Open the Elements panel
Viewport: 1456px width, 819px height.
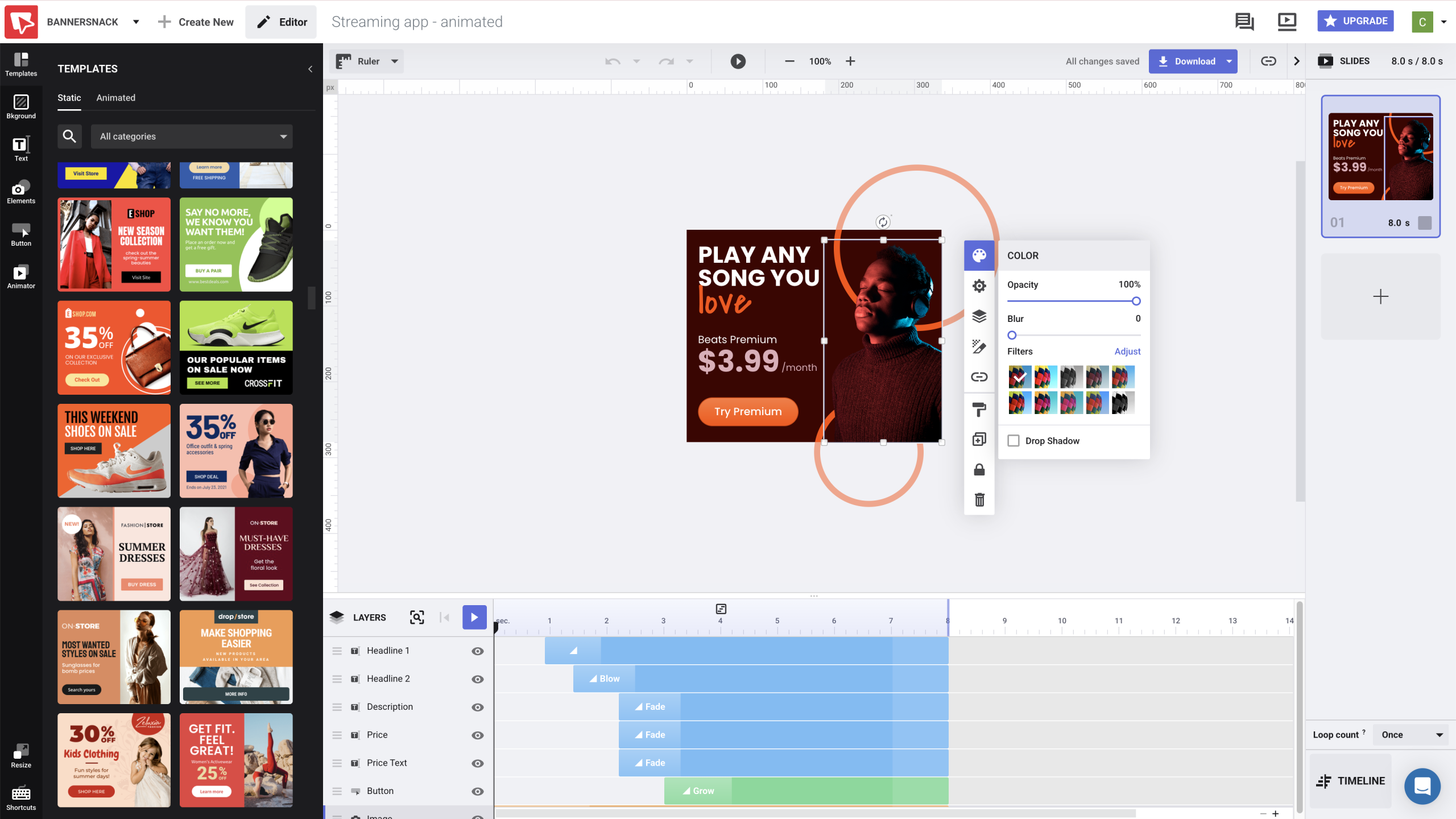pyautogui.click(x=21, y=192)
